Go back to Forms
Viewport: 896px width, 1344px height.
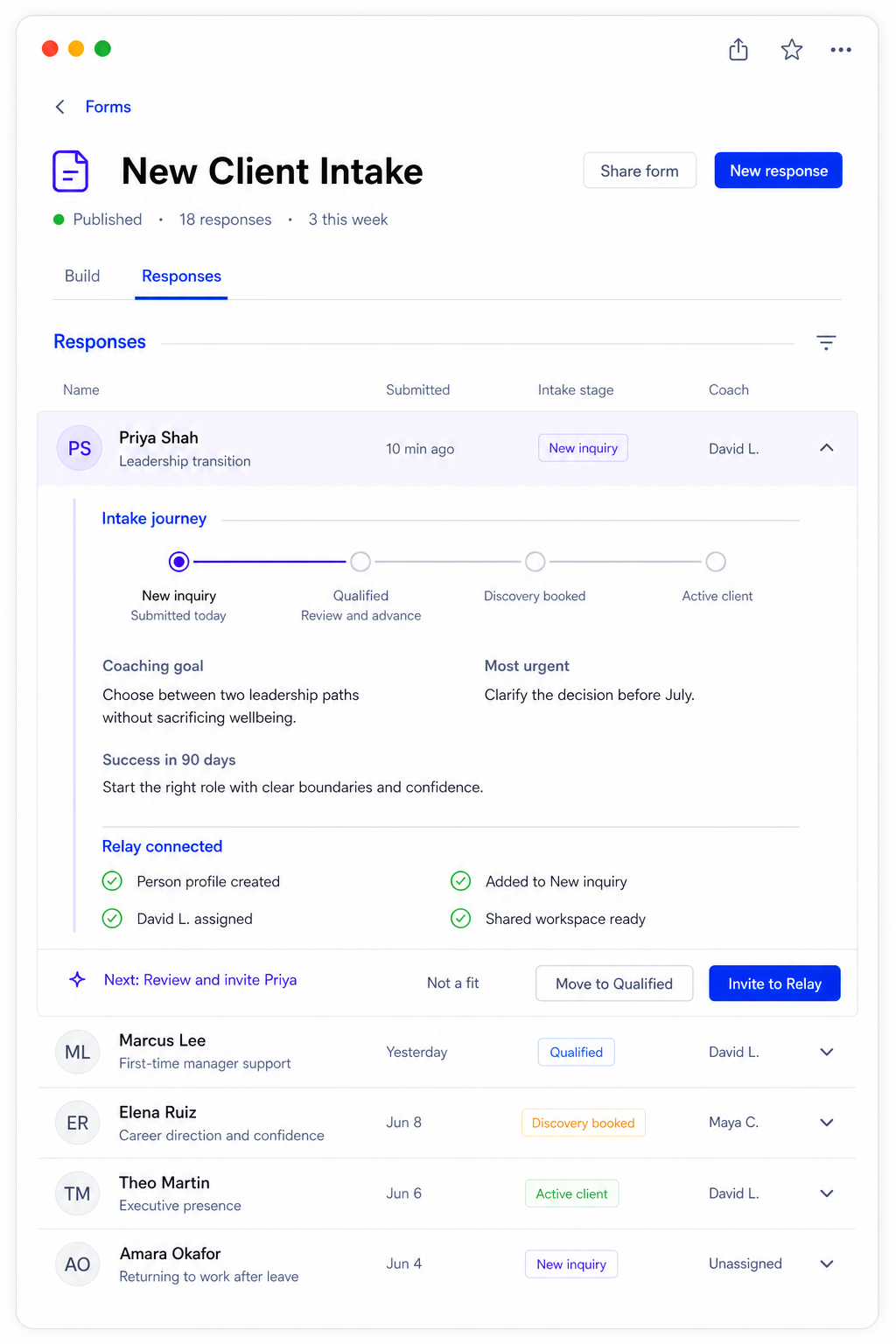tap(108, 107)
